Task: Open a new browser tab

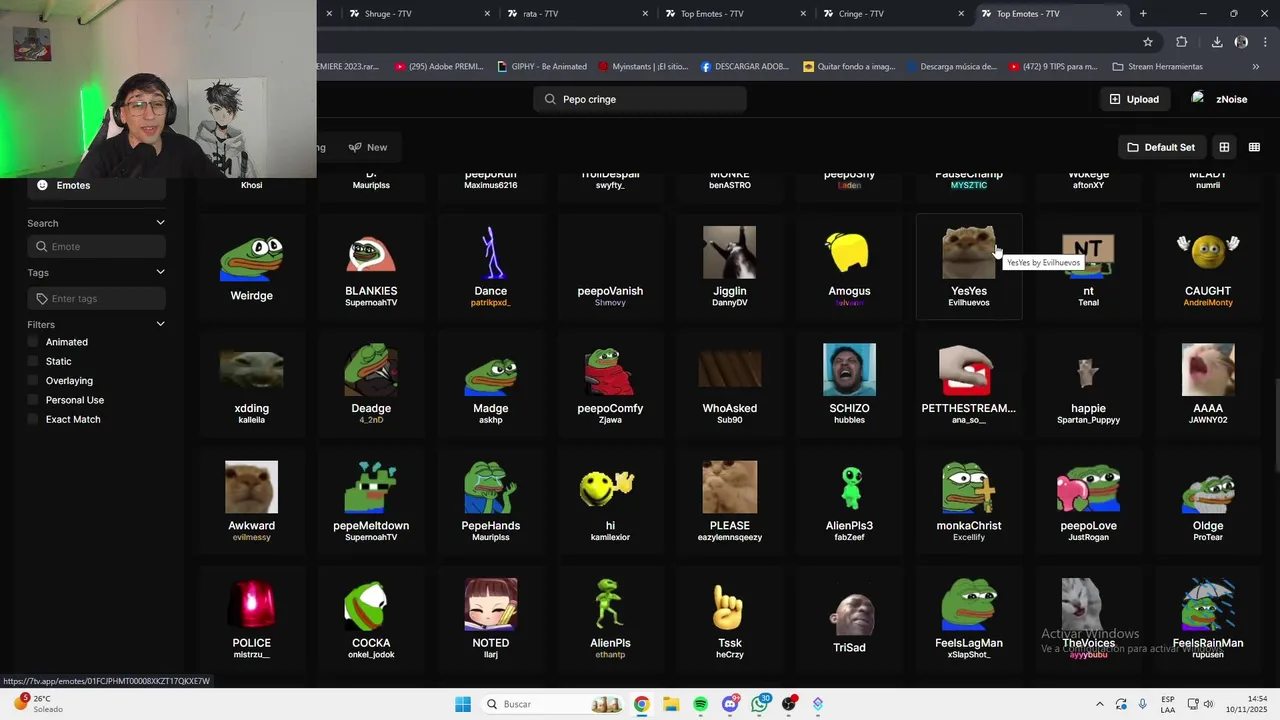Action: [x=1143, y=14]
